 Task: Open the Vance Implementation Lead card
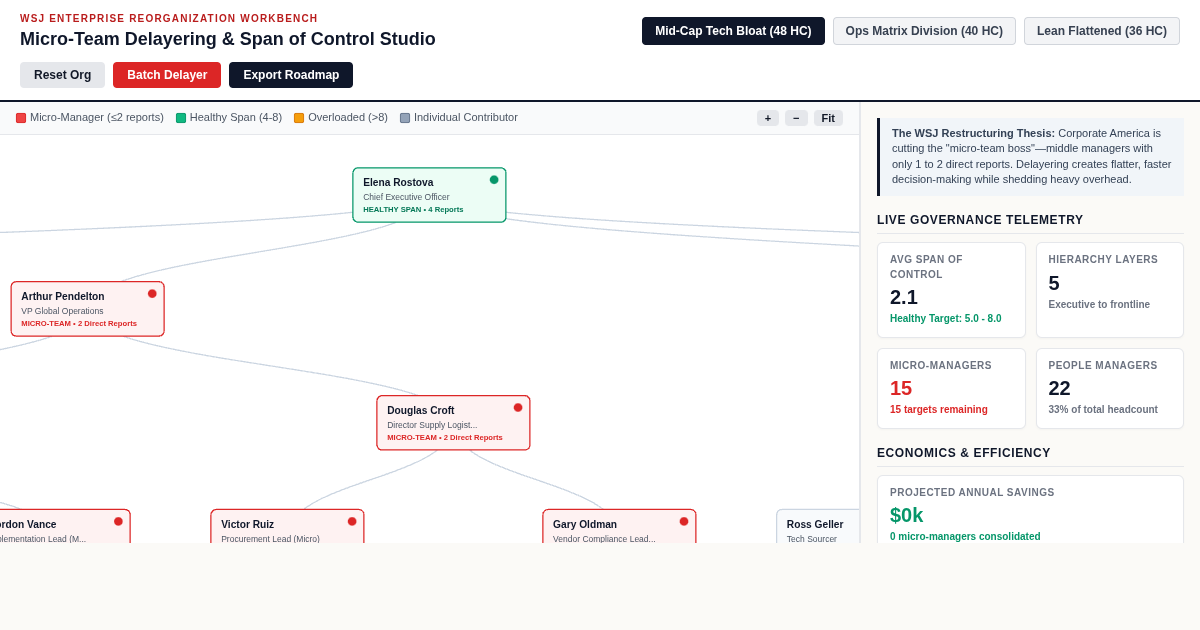(x=65, y=527)
